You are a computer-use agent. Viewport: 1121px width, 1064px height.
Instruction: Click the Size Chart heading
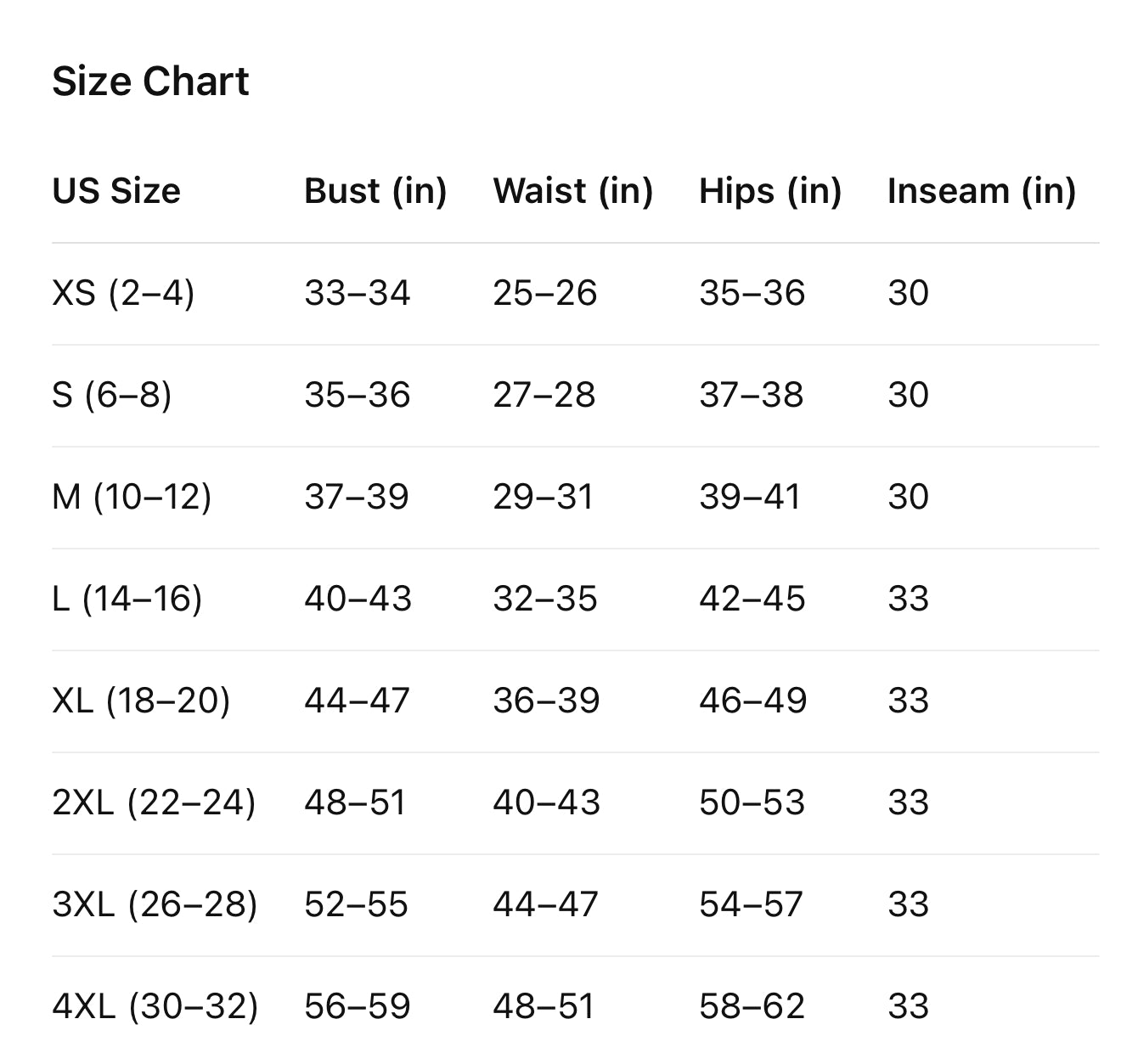[x=150, y=82]
